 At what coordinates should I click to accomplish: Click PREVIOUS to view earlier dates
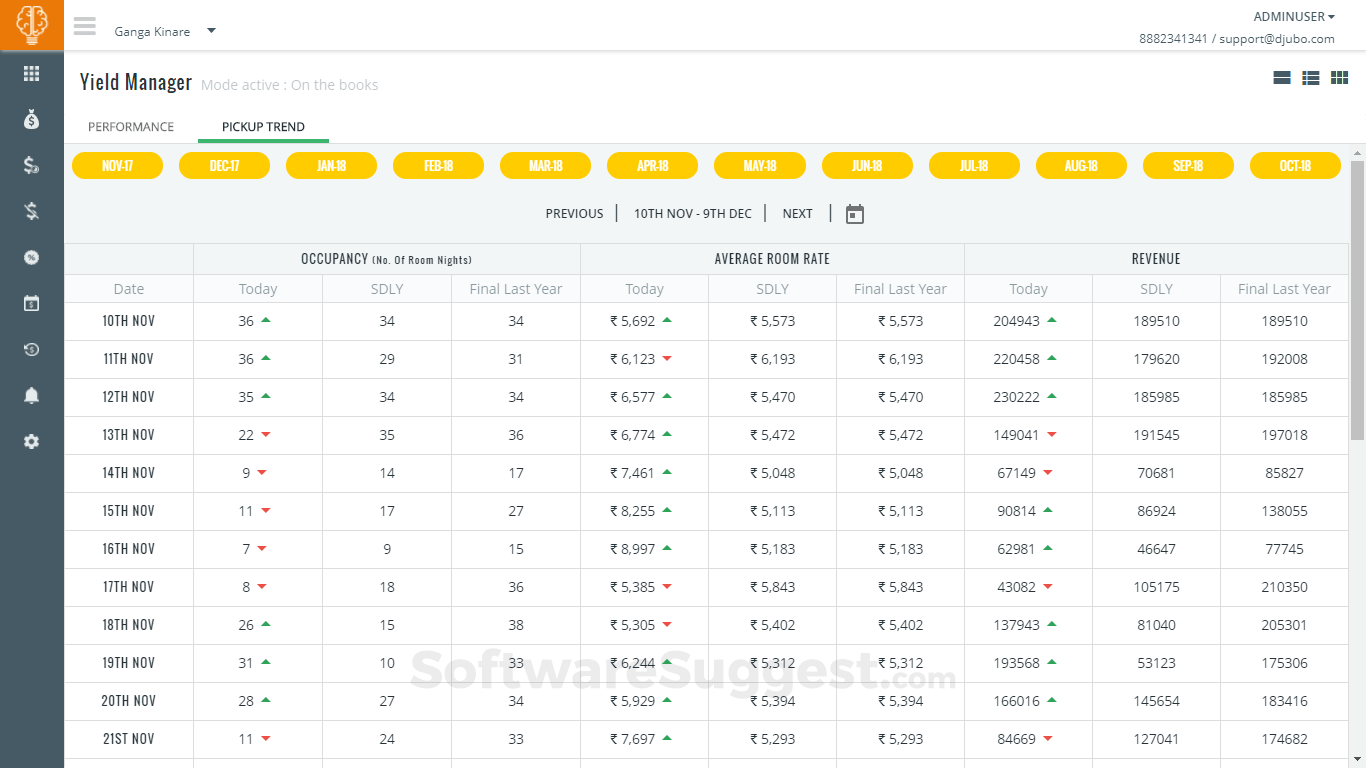click(x=574, y=213)
